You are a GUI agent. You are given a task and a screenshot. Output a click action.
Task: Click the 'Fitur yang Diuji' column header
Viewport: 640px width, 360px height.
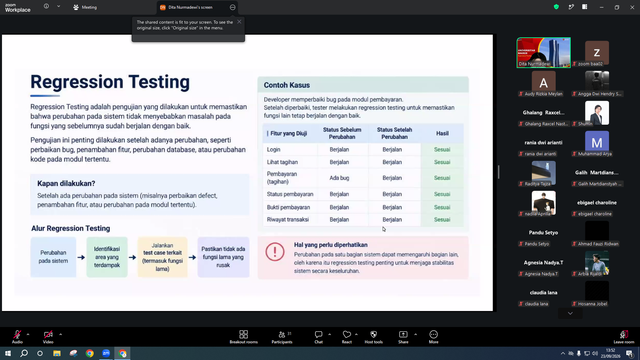pyautogui.click(x=289, y=133)
